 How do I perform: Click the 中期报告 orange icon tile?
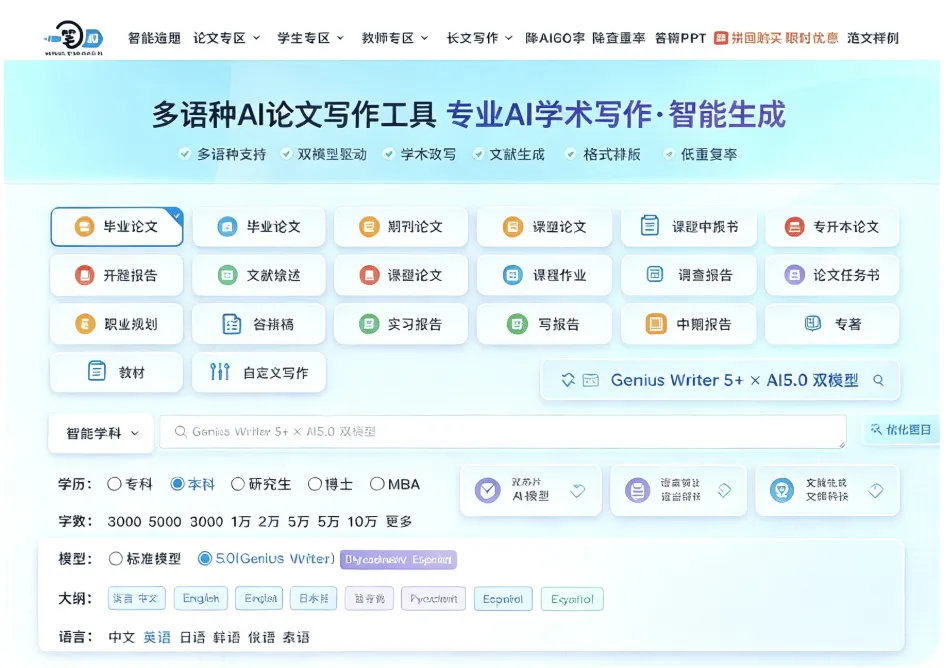coord(688,324)
